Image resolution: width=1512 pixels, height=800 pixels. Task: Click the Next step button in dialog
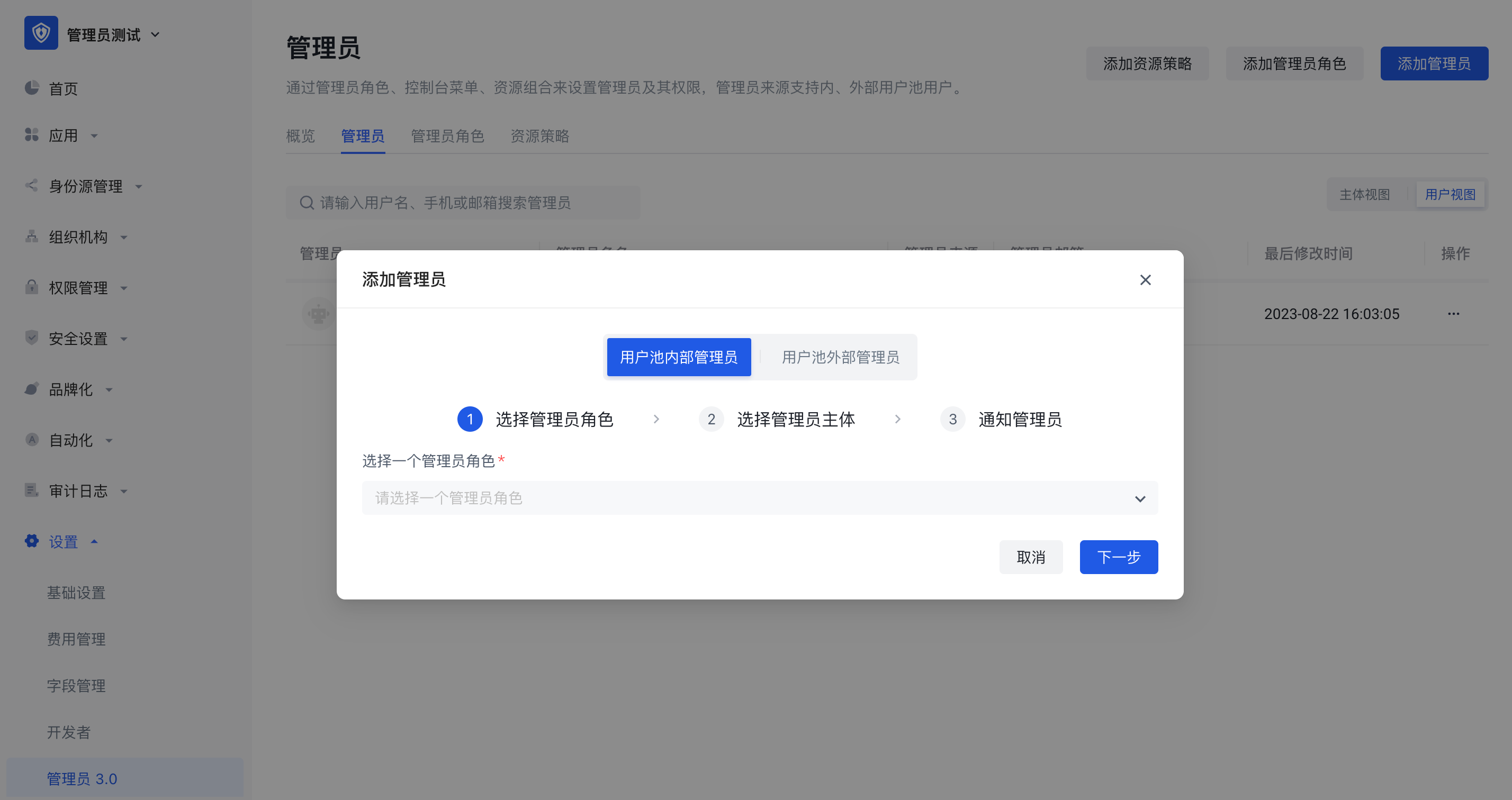(1118, 557)
